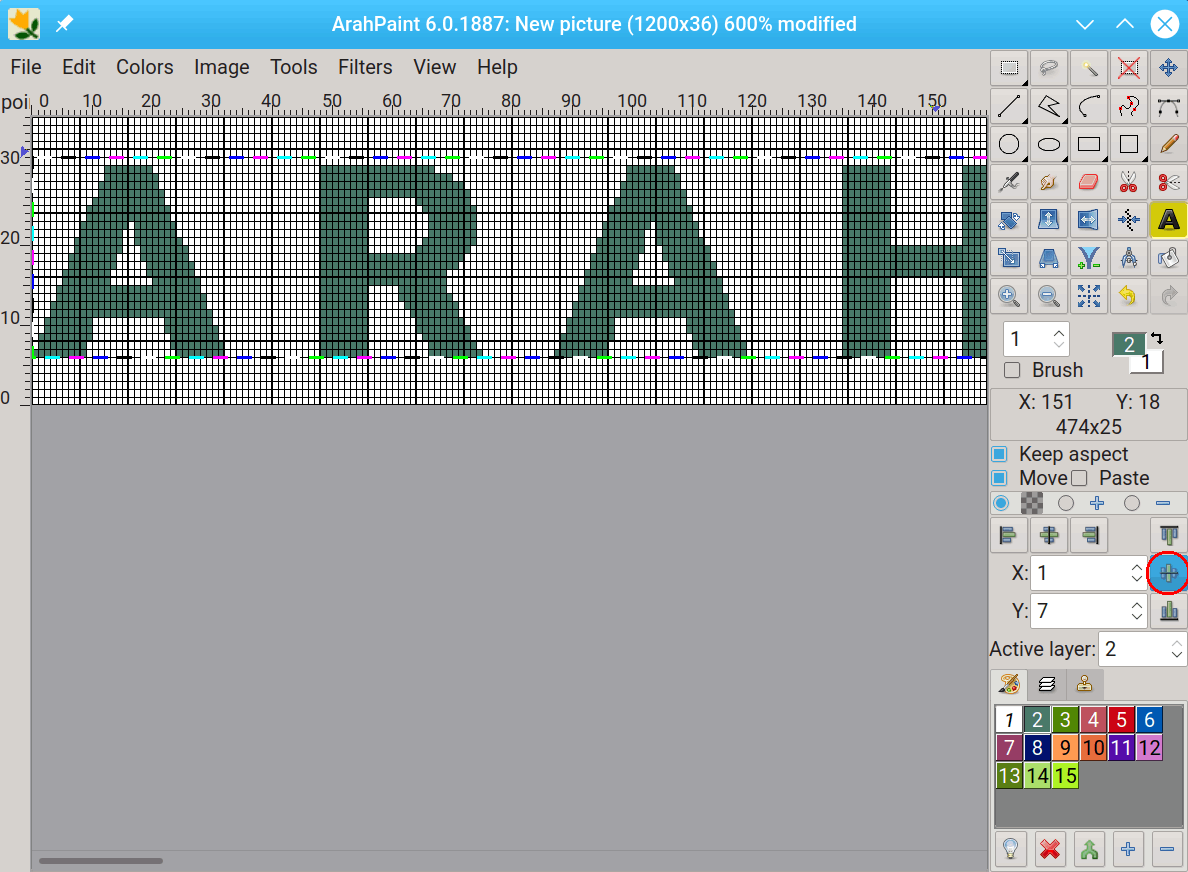Undo the last action with yellow arrow
Image resolution: width=1188 pixels, height=872 pixels.
click(x=1129, y=295)
